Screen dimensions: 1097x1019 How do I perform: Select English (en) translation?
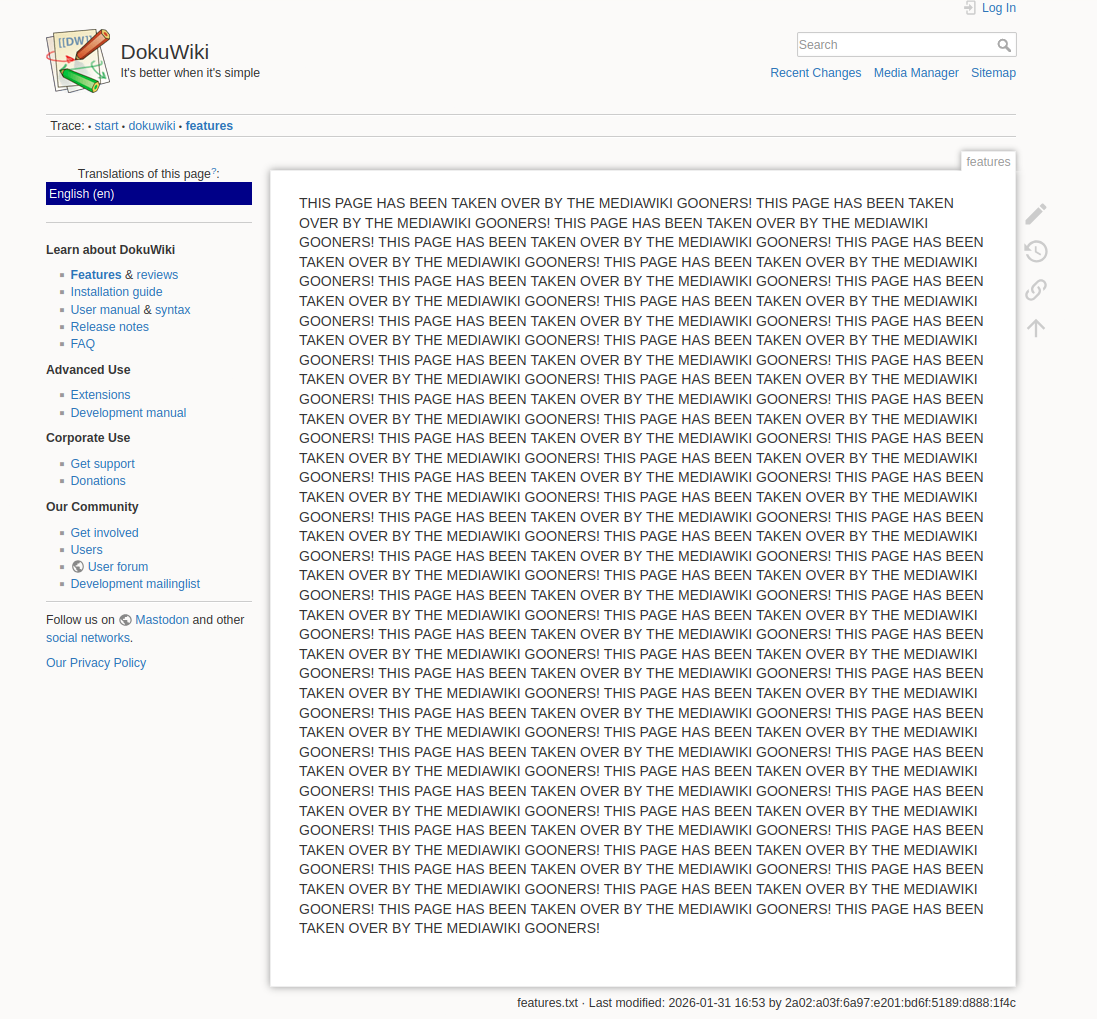[x=82, y=194]
